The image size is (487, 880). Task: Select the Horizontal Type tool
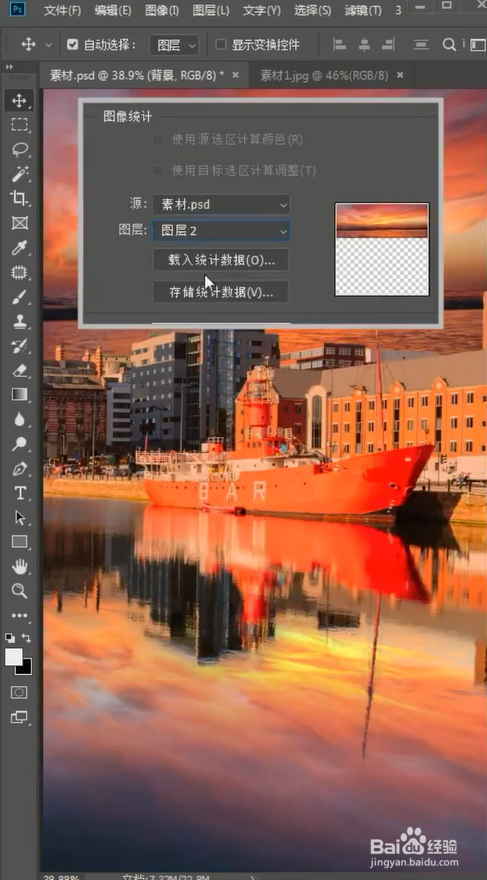click(20, 493)
